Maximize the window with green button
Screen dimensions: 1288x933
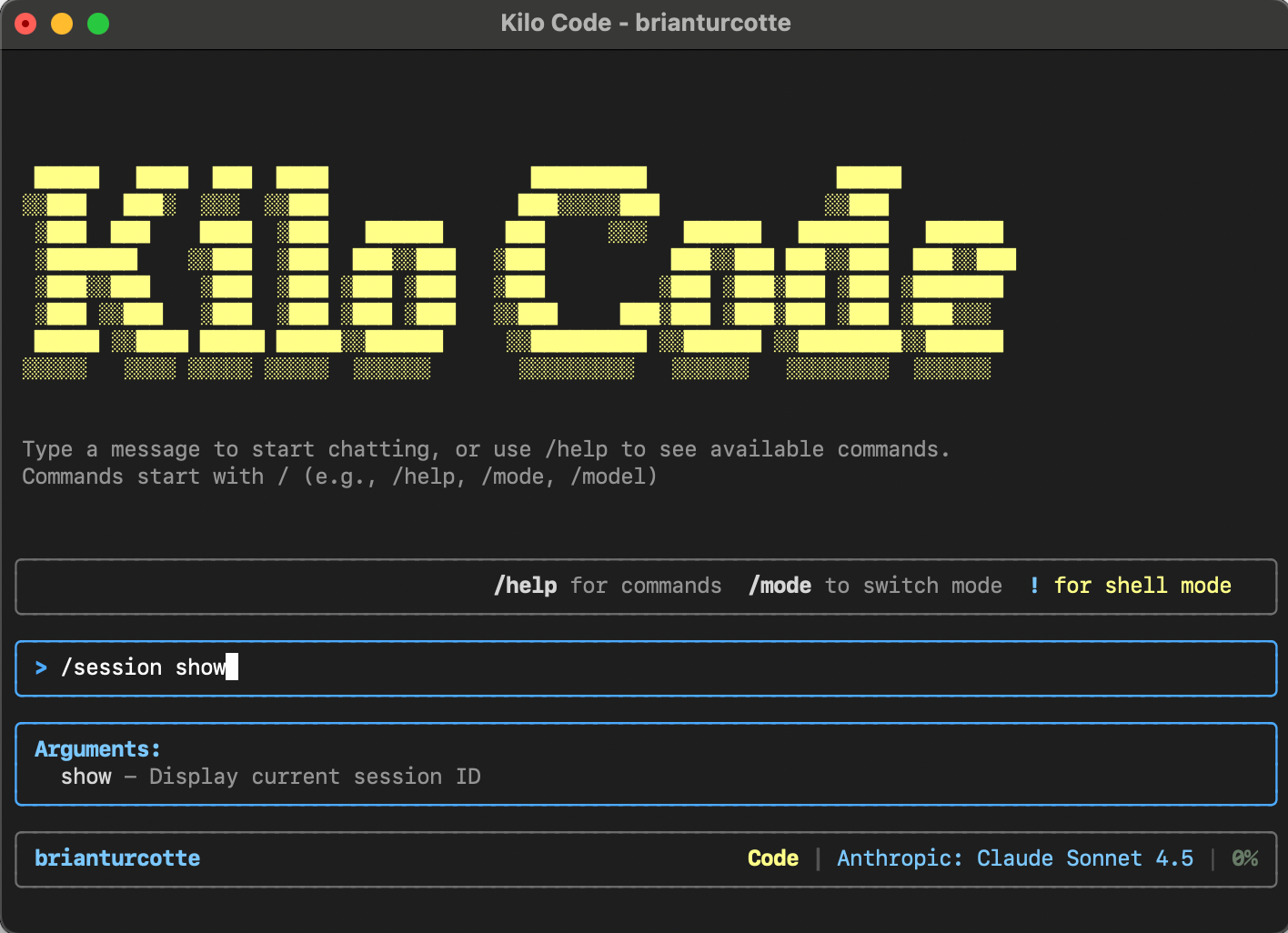click(x=98, y=24)
